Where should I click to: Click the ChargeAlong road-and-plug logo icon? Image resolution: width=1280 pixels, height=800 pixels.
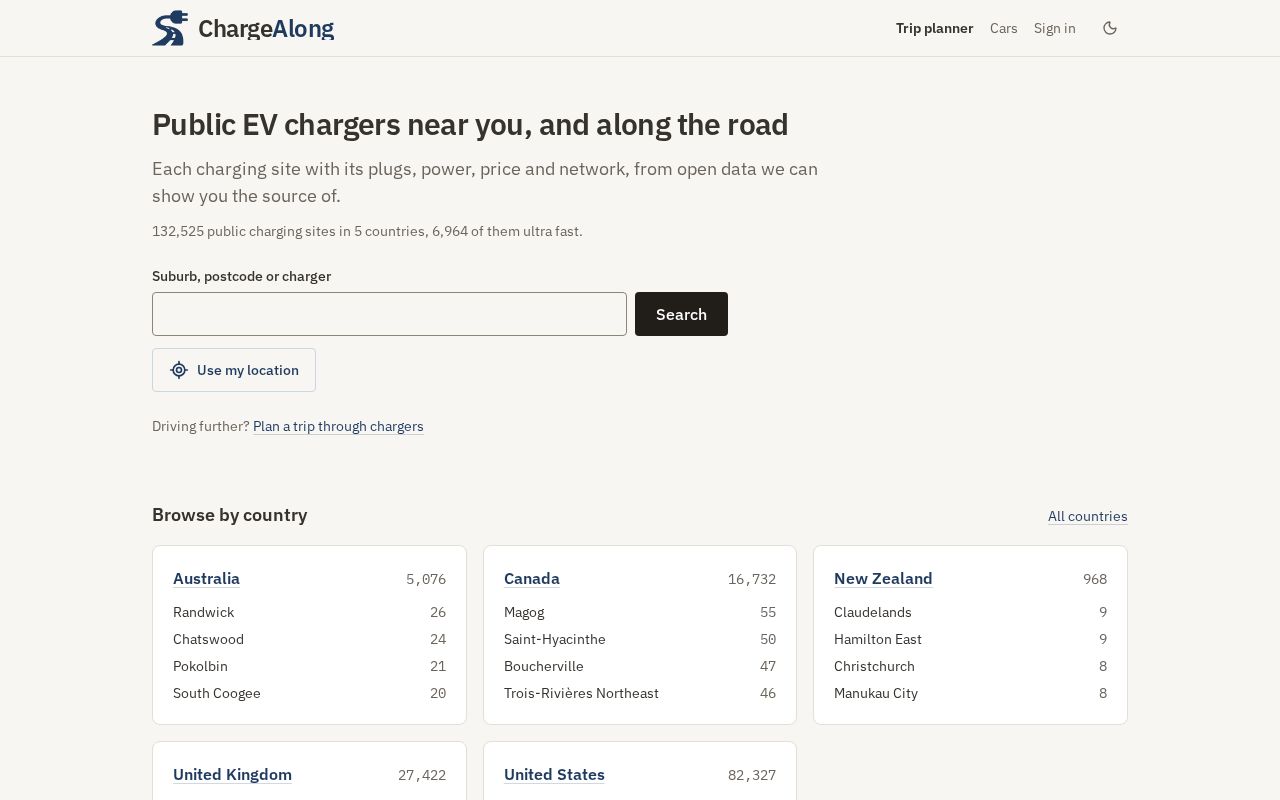click(170, 28)
